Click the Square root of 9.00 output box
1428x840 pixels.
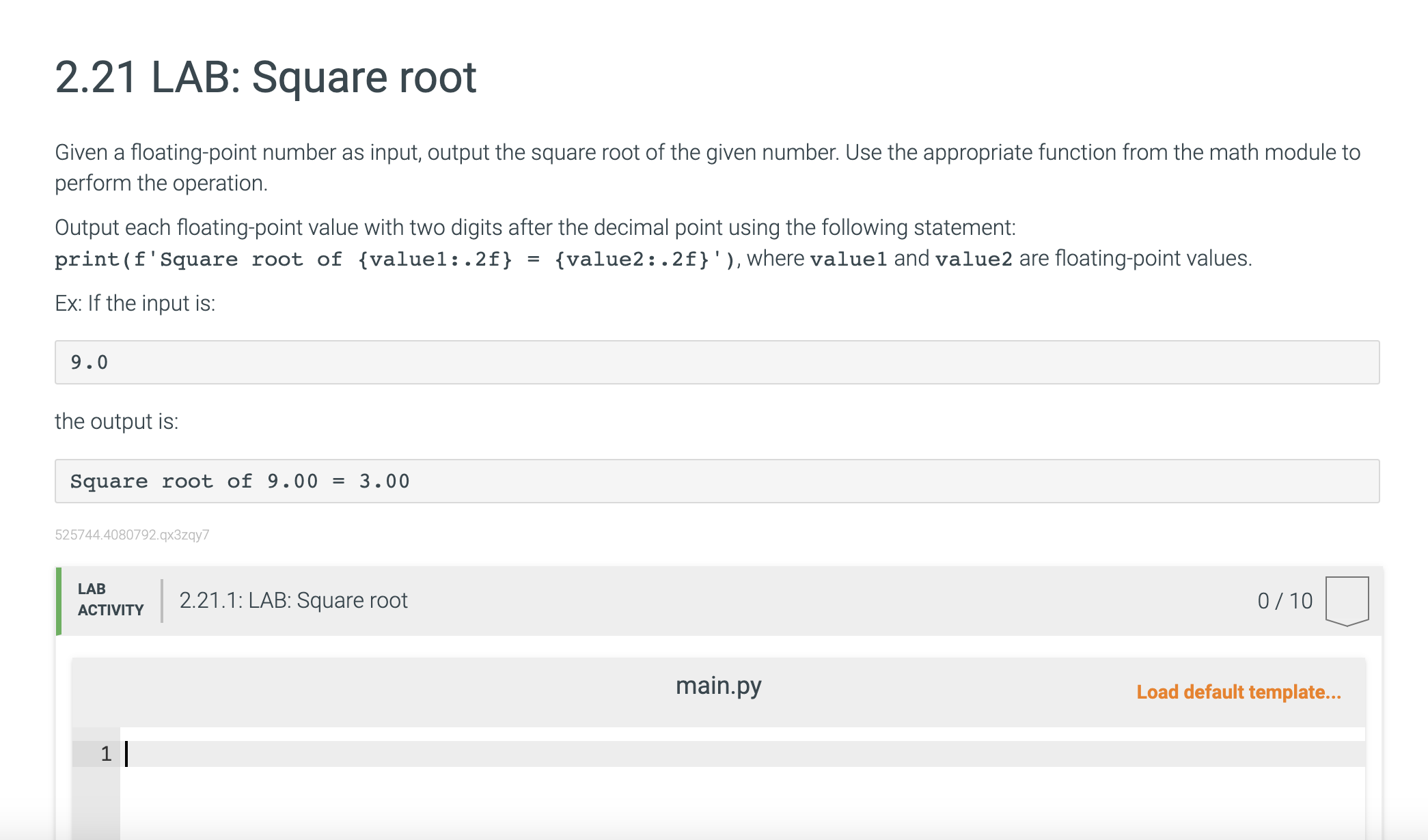tap(717, 481)
